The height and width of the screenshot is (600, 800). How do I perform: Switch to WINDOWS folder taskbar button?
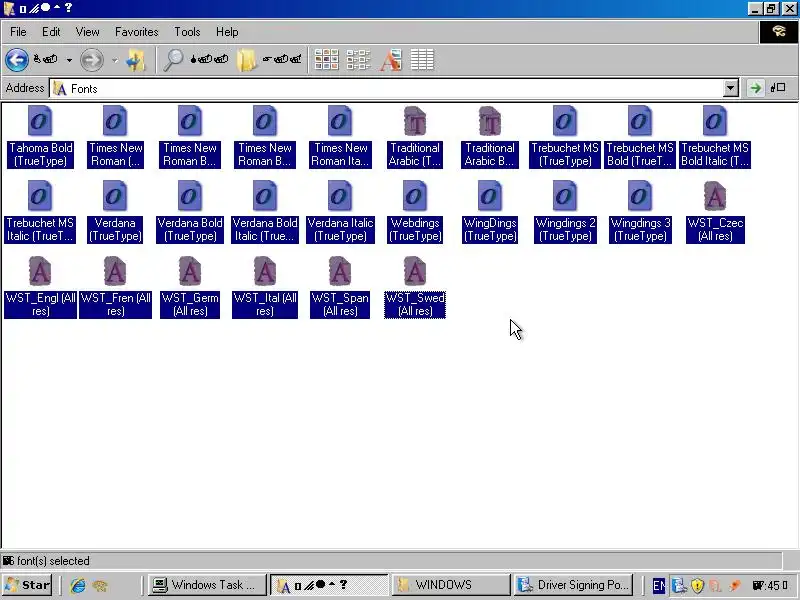451,585
